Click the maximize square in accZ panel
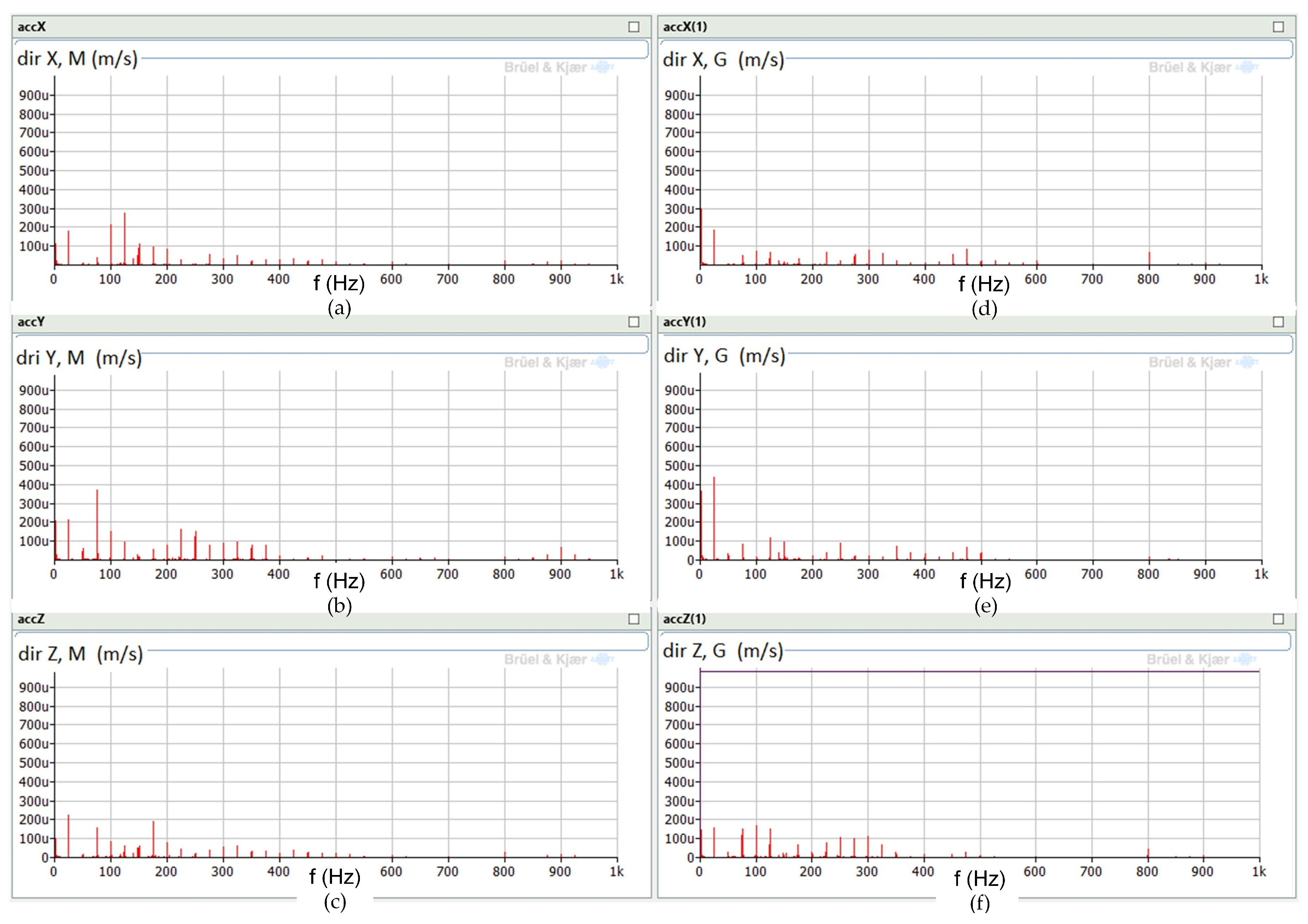Viewport: 1308px width, 924px height. point(633,619)
